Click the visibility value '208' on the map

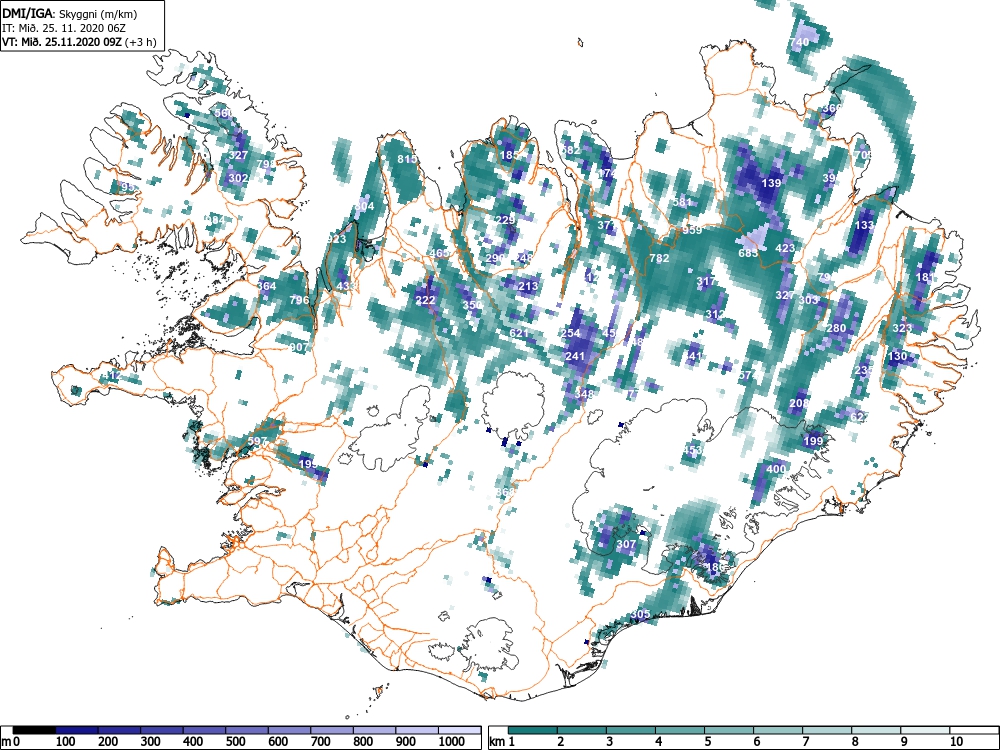click(799, 403)
